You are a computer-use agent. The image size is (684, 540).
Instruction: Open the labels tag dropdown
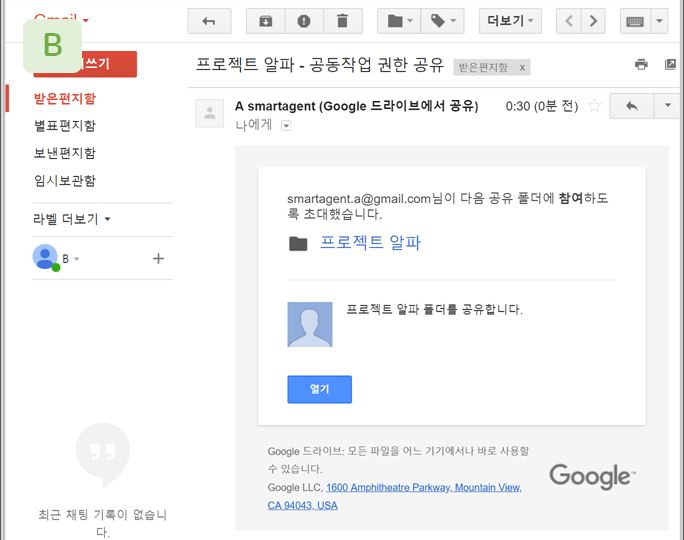click(x=442, y=21)
